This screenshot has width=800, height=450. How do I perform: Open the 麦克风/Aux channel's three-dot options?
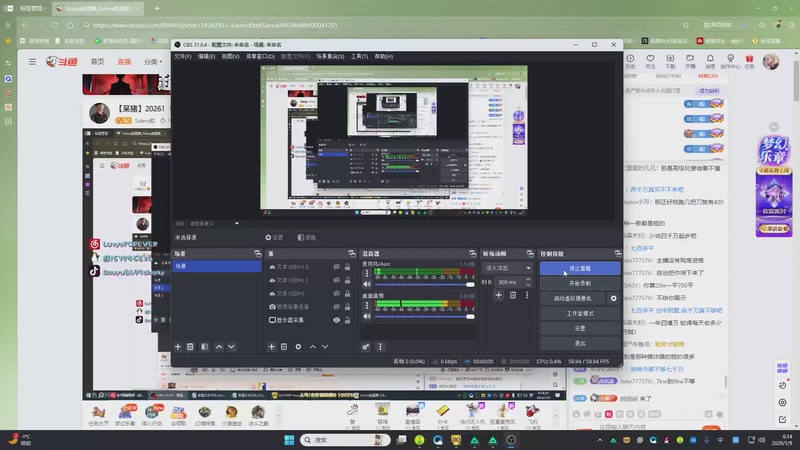pos(367,273)
